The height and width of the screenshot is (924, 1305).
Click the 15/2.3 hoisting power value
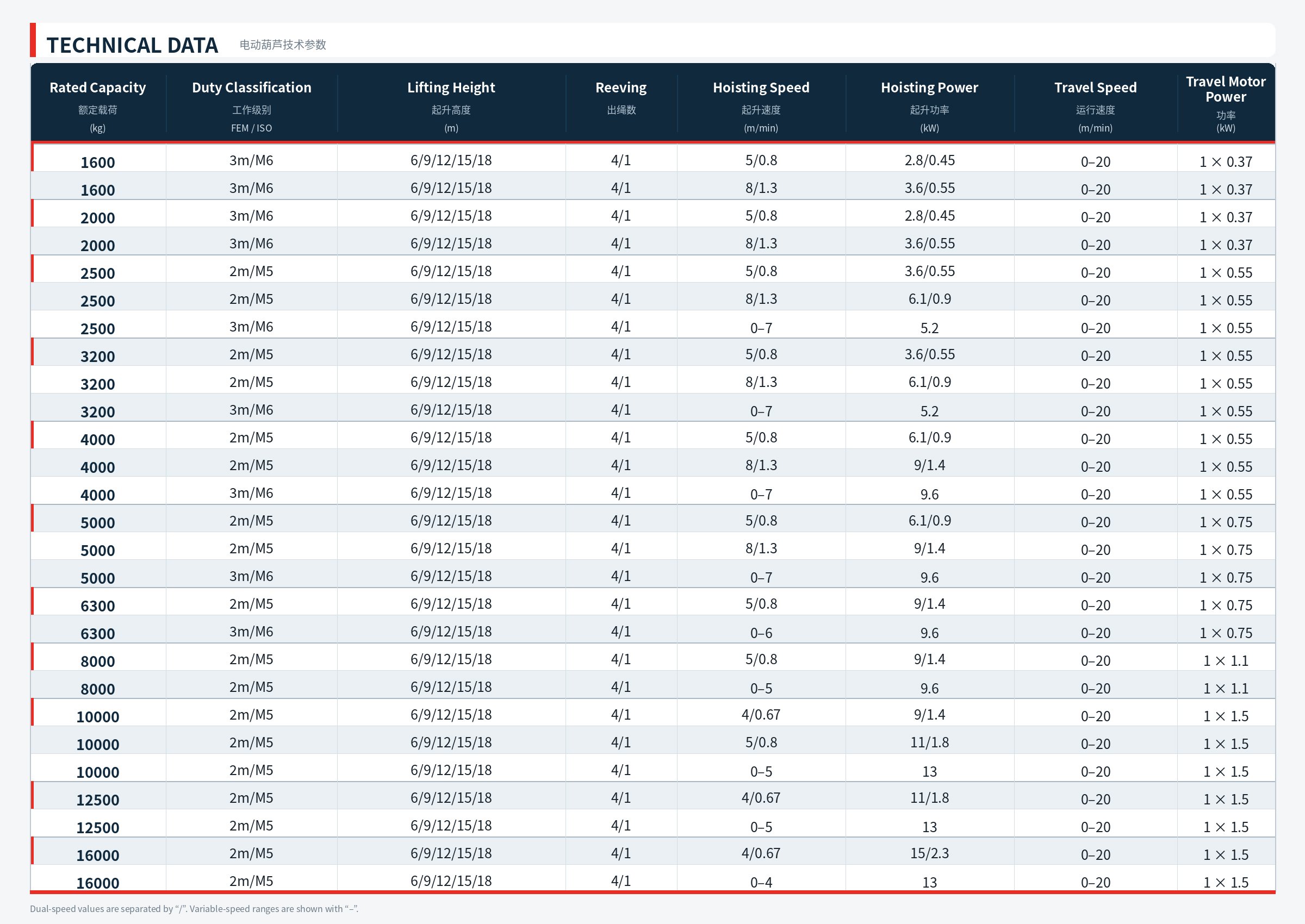click(x=929, y=853)
